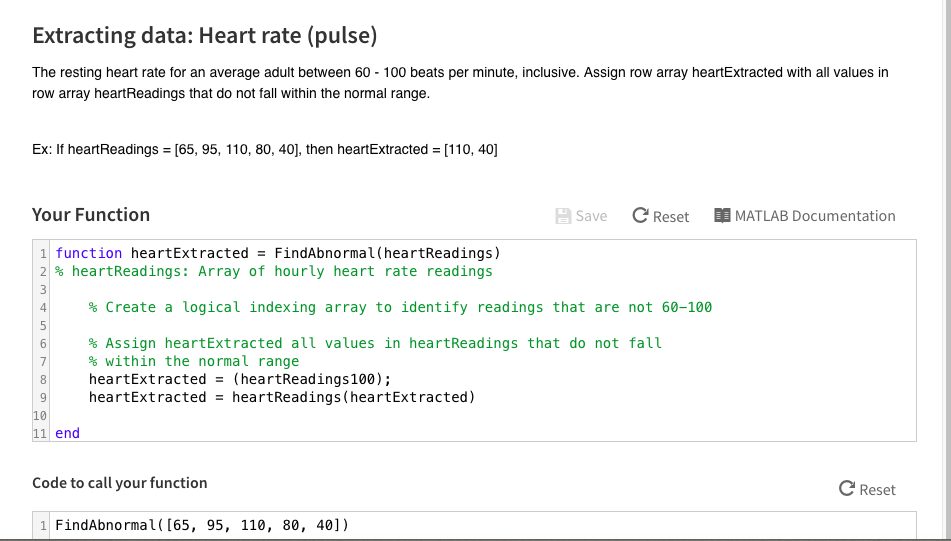Screen dimensions: 951x541
Task: Click the 'end' keyword in the function
Action: [x=67, y=433]
